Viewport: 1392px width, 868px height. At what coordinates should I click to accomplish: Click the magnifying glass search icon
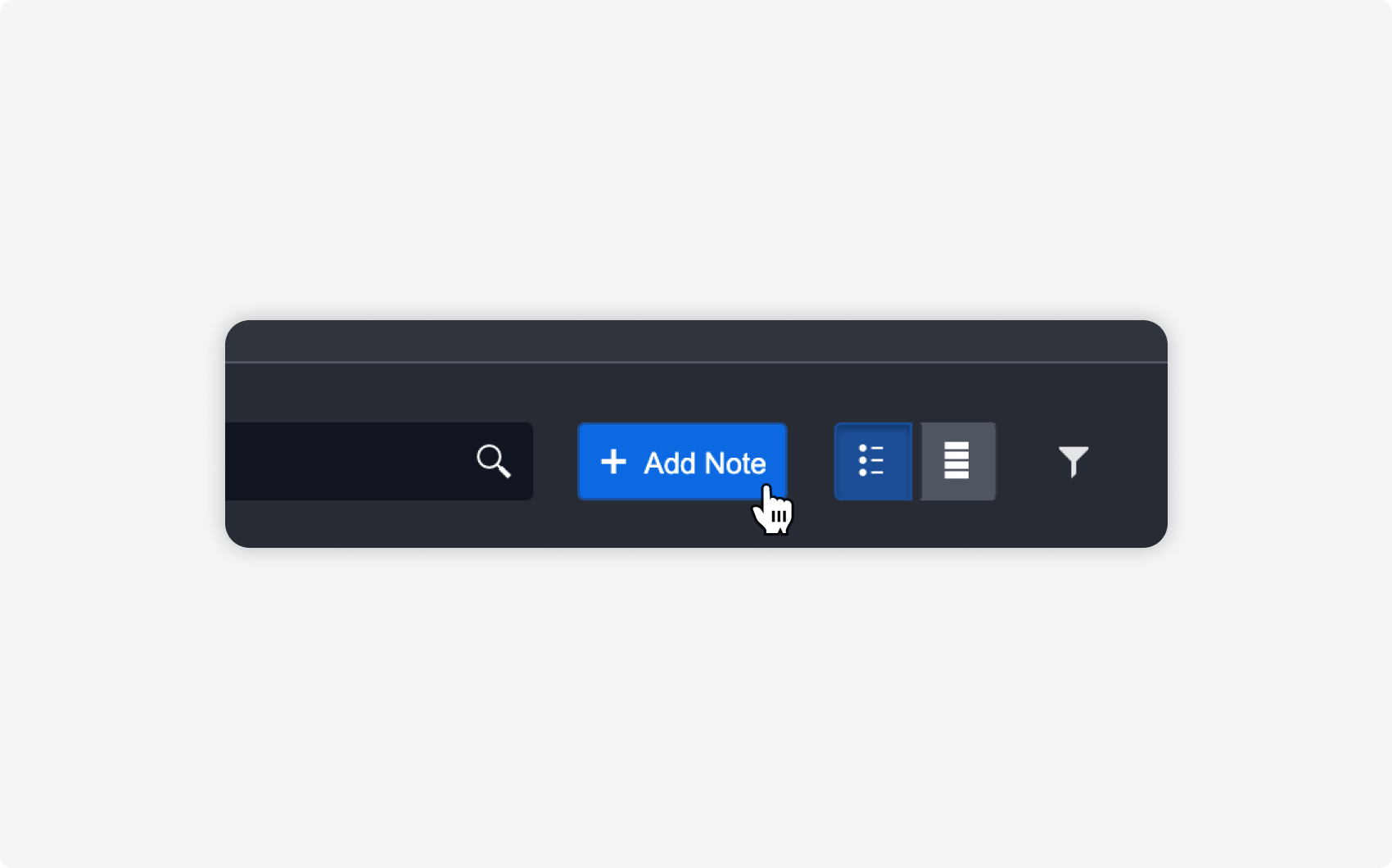coord(494,461)
